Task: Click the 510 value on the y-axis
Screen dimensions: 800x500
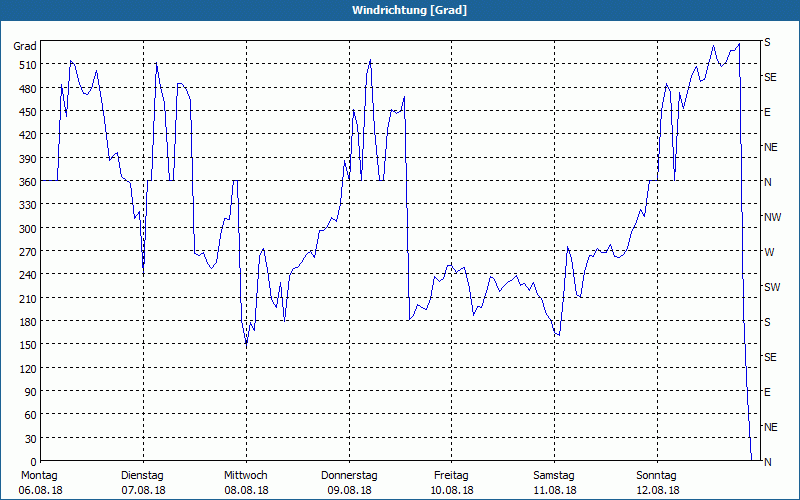Action: coord(26,65)
